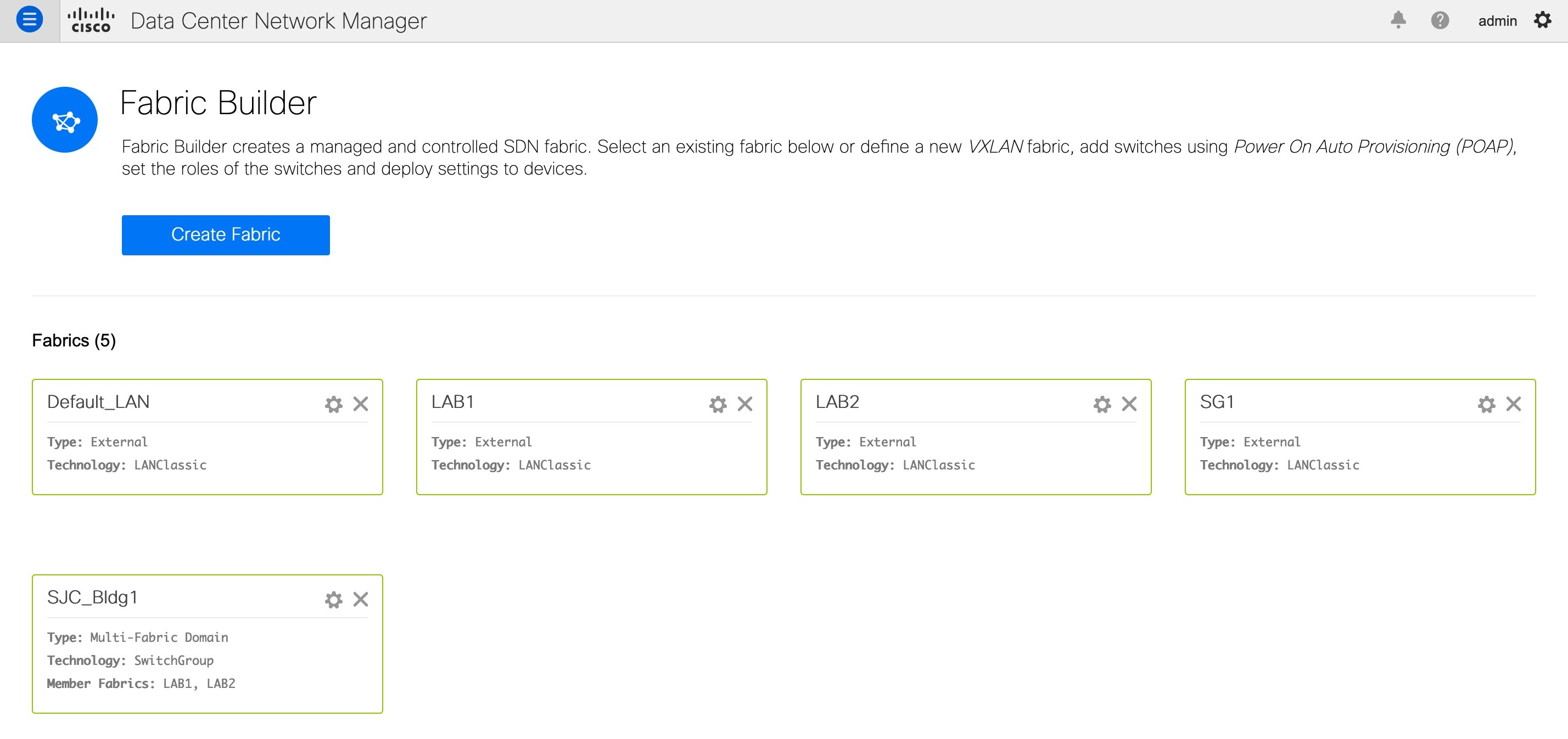Screen dimensions: 1568x739
Task: Delete the Default_LAN fabric
Action: (361, 404)
